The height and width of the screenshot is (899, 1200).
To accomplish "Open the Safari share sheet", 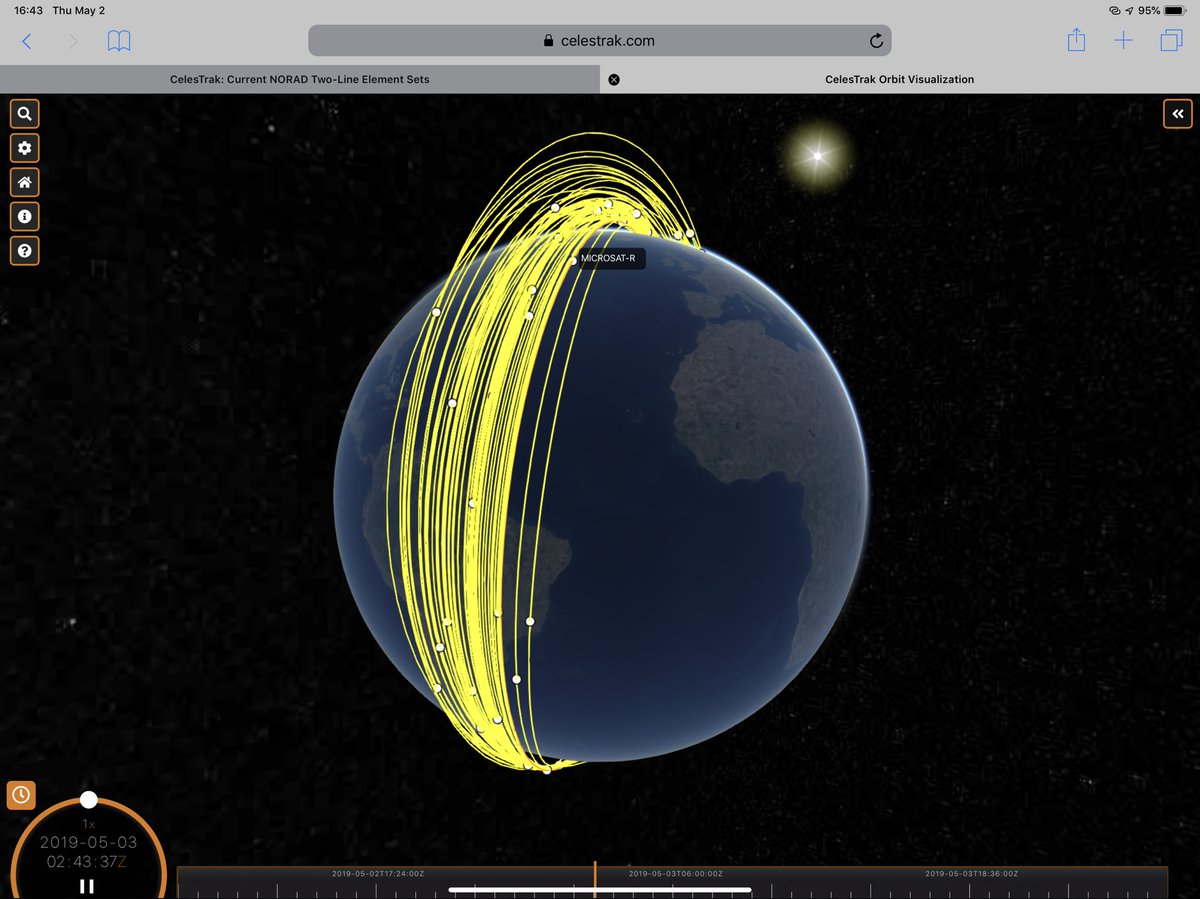I will 1076,40.
